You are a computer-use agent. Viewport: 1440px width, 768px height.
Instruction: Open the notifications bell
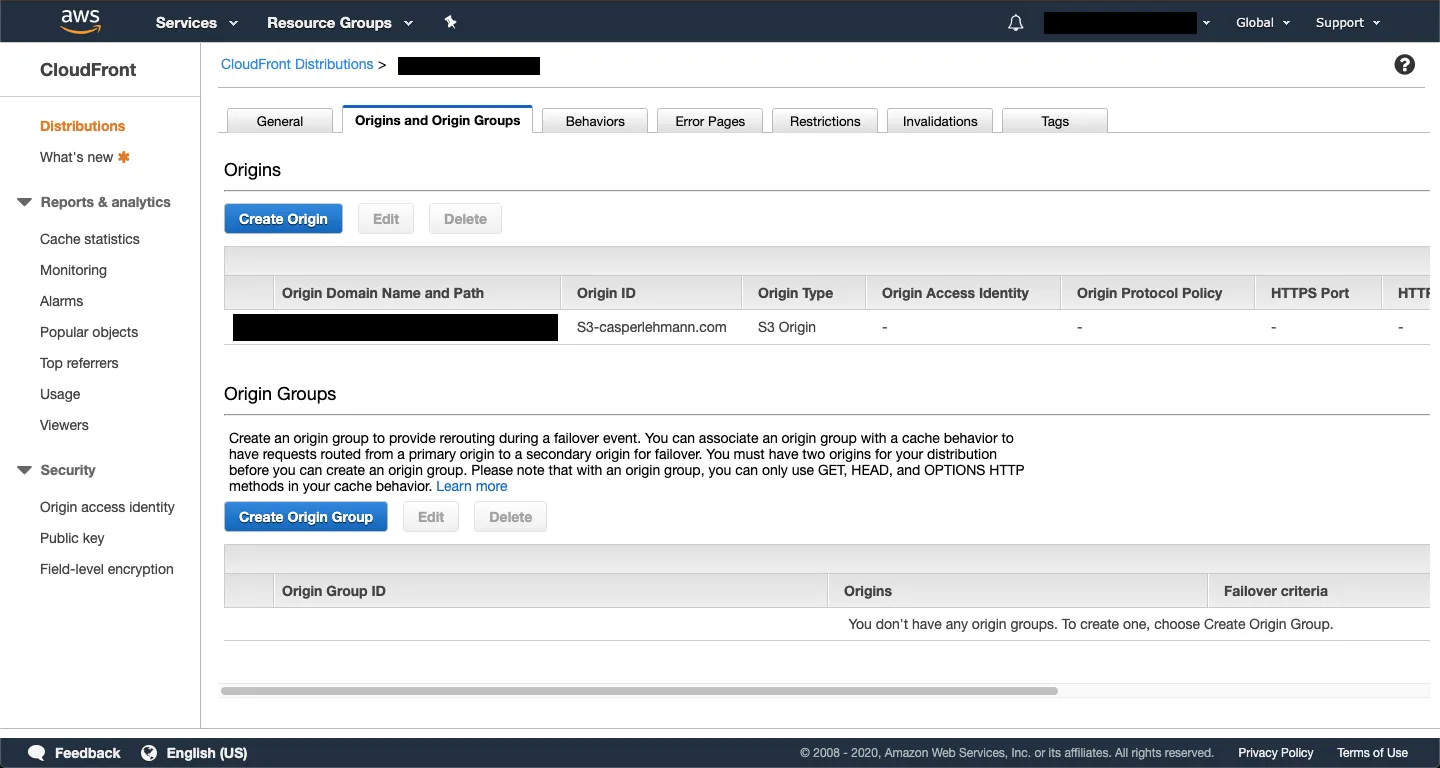(x=1015, y=22)
